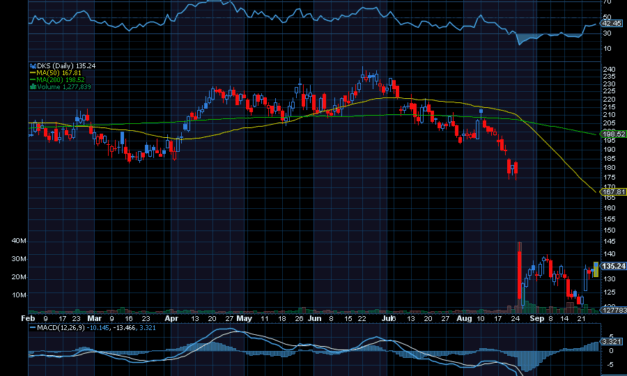The image size is (627, 376).
Task: Click the 42.45 RSI value tag
Action: (612, 23)
